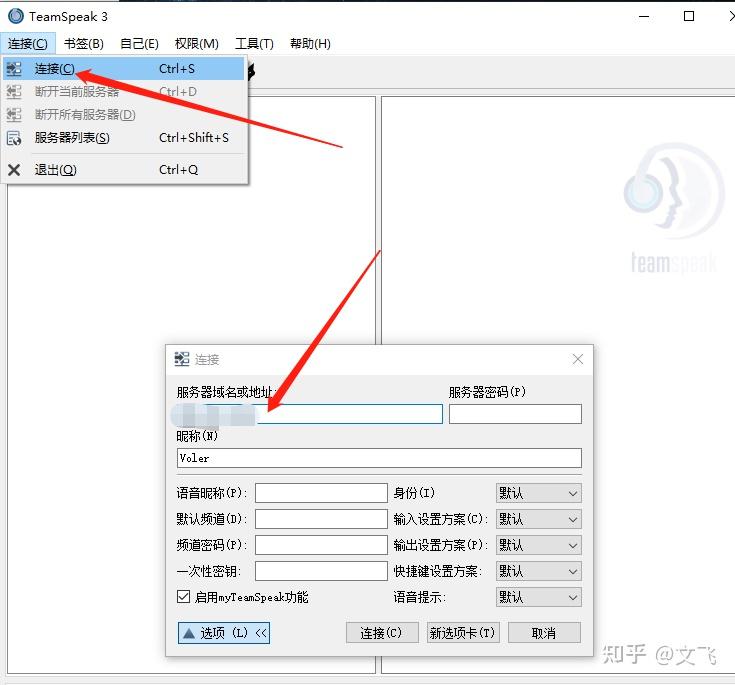Toggle 启用myTeamSpeak功能 checkbox
This screenshot has width=735, height=685.
[183, 596]
